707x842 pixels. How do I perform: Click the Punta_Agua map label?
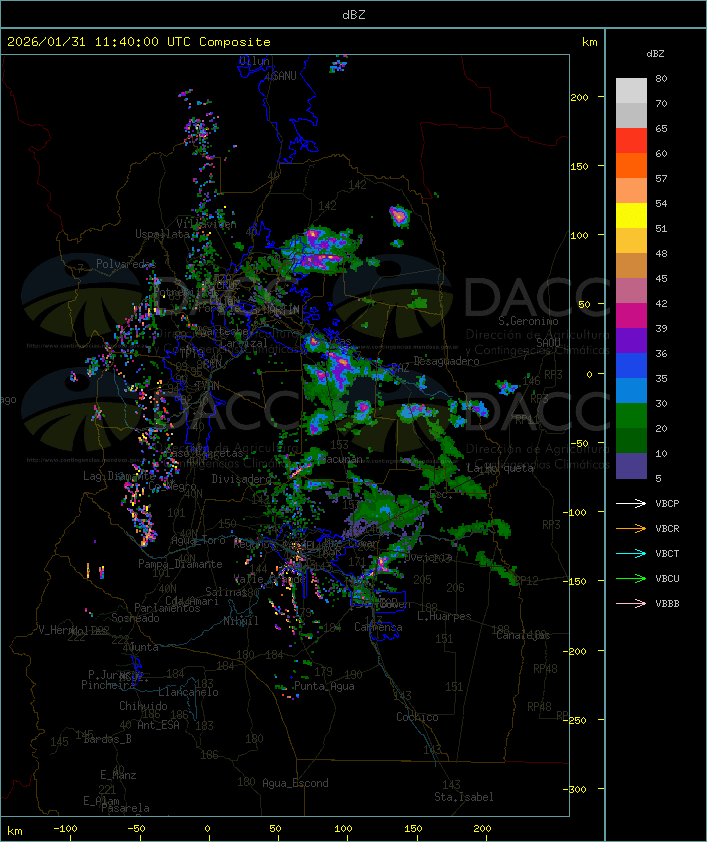point(326,687)
